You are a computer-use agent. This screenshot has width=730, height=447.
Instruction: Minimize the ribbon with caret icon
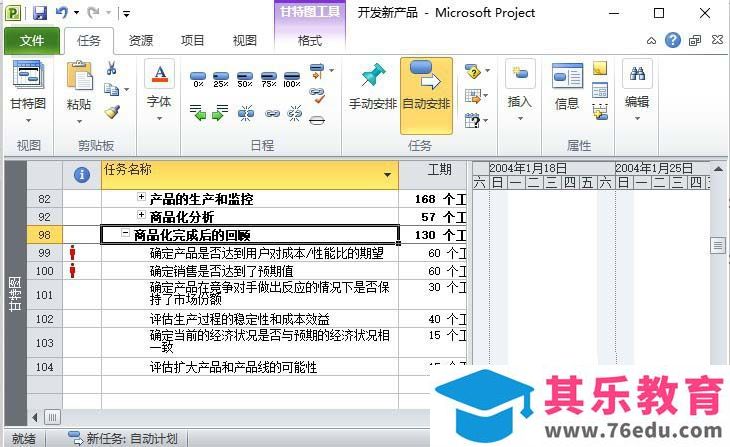[x=651, y=41]
